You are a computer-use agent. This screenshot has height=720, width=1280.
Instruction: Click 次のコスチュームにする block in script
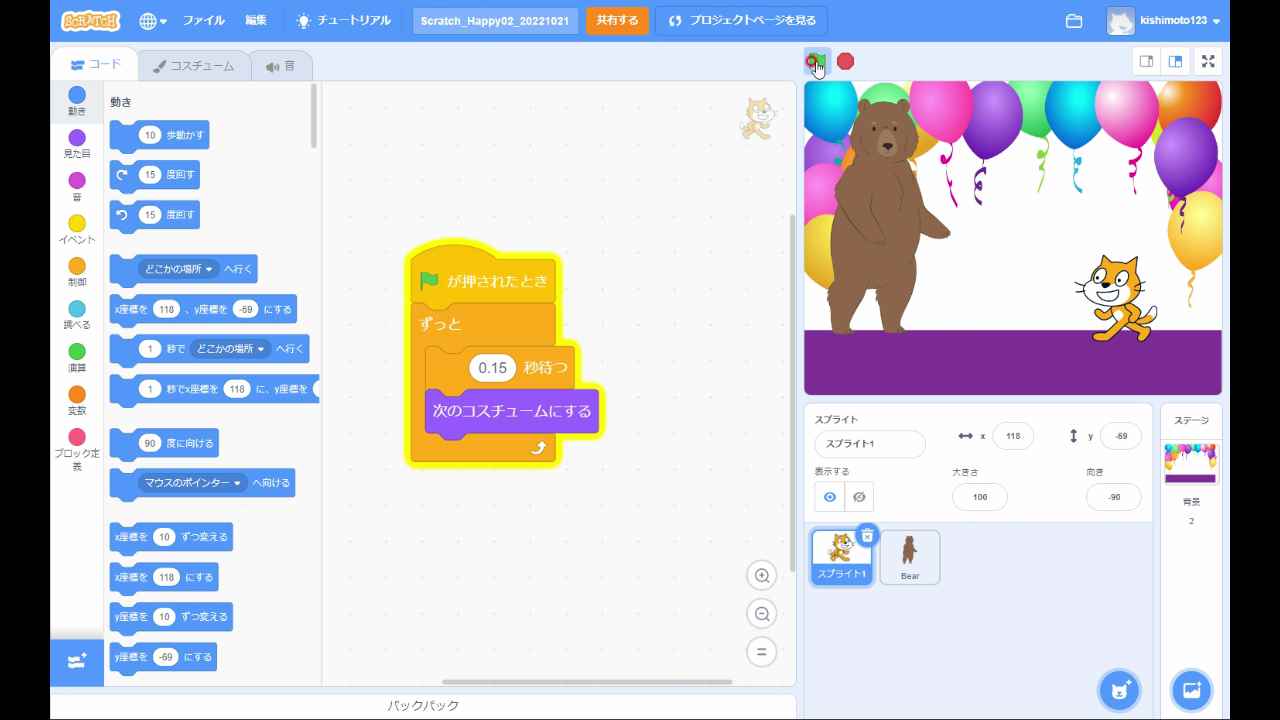pyautogui.click(x=512, y=411)
